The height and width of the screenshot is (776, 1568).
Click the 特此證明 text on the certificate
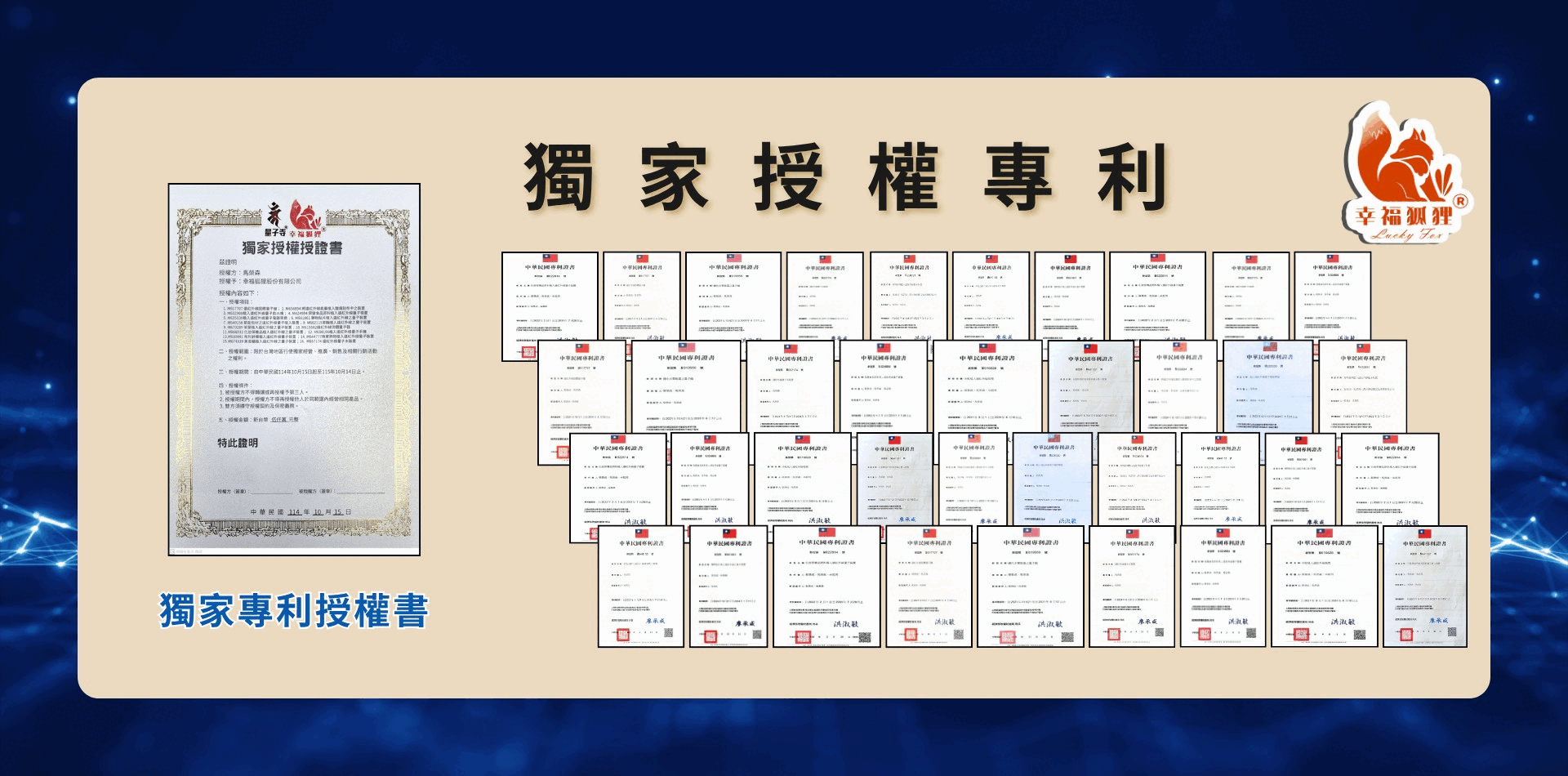click(238, 443)
